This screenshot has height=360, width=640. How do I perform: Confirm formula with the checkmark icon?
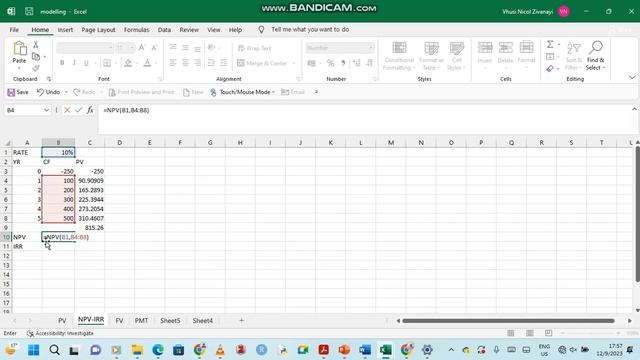tap(78, 110)
